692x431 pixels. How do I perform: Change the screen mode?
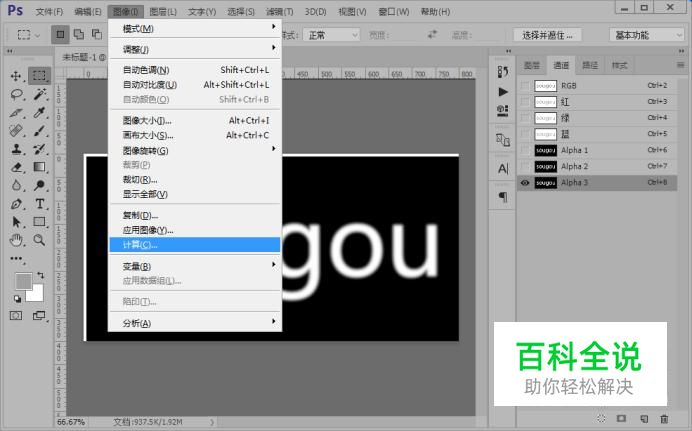(39, 315)
